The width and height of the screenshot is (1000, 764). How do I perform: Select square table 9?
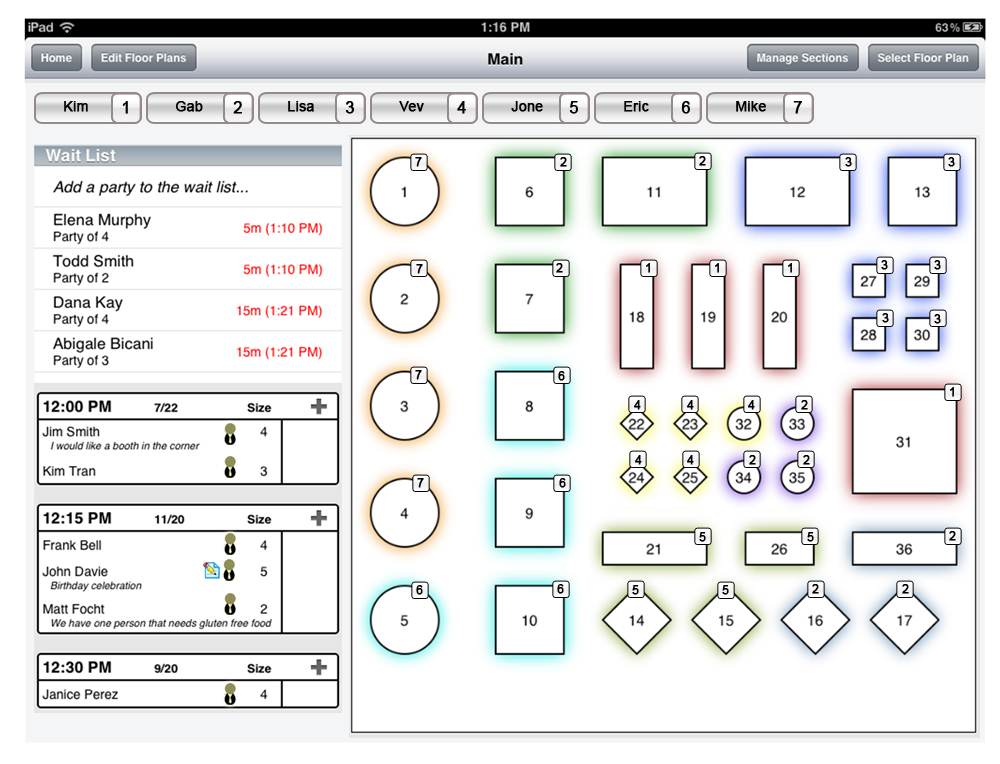click(x=529, y=513)
